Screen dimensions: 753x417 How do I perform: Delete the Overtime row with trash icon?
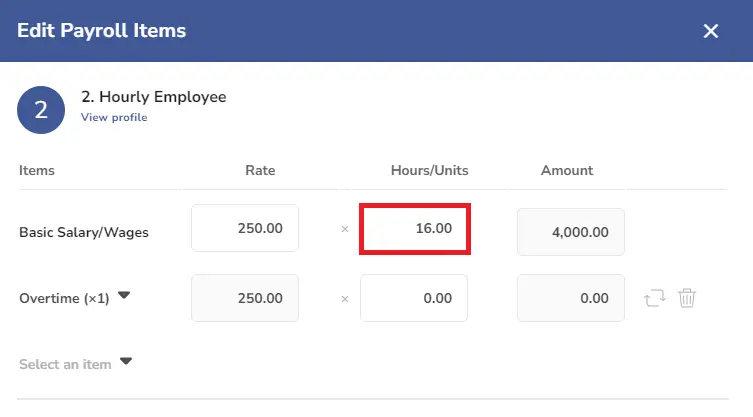pos(687,298)
